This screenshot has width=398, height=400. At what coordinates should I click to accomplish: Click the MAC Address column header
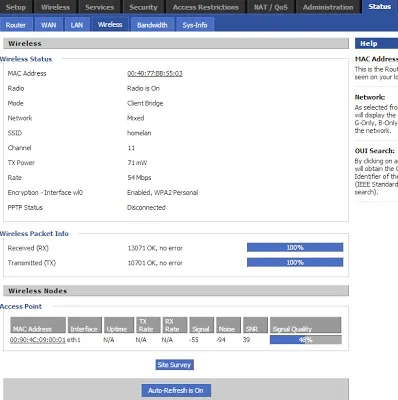(38, 325)
